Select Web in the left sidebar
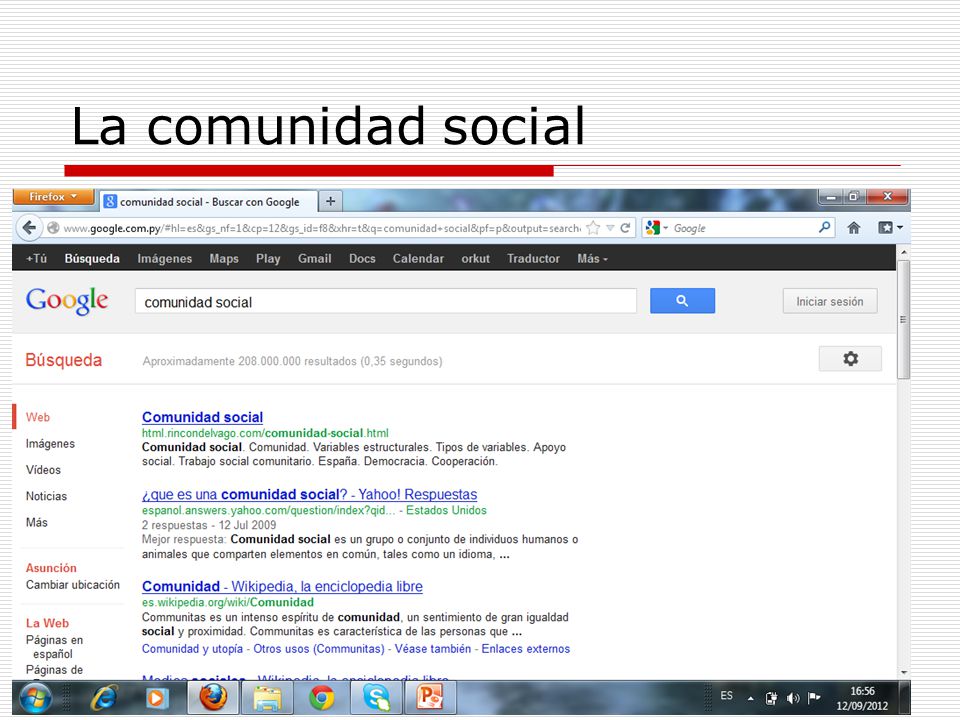This screenshot has height=720, width=960. (38, 417)
